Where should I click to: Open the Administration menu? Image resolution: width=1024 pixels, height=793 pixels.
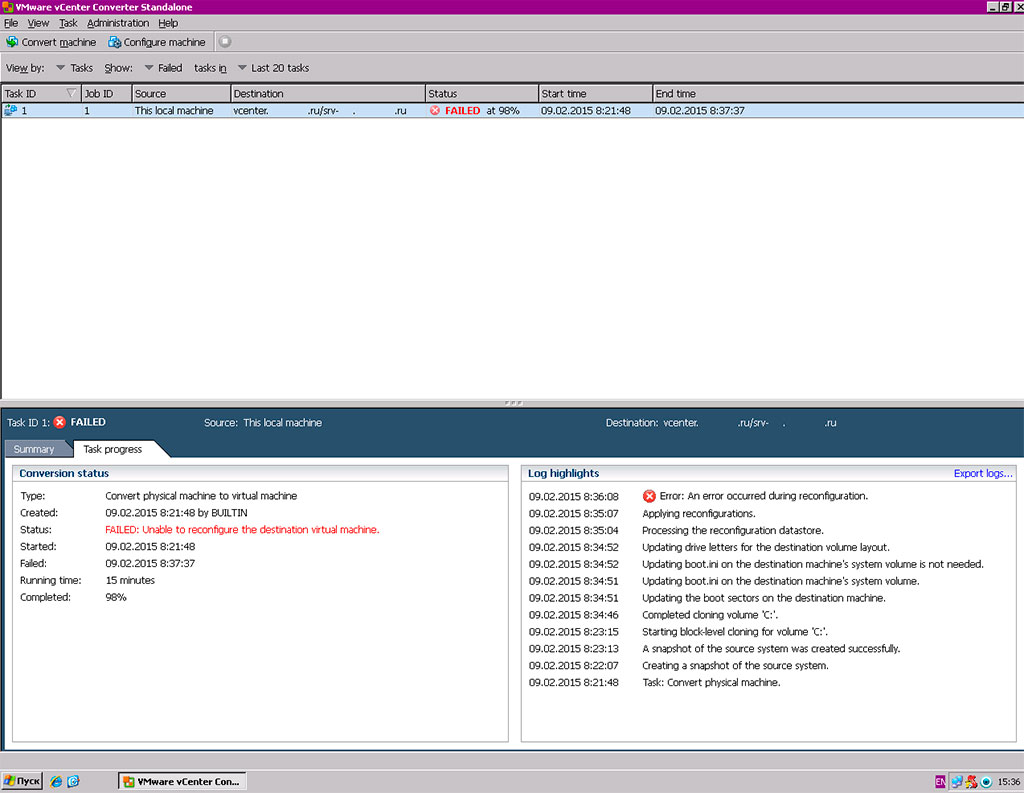[118, 23]
